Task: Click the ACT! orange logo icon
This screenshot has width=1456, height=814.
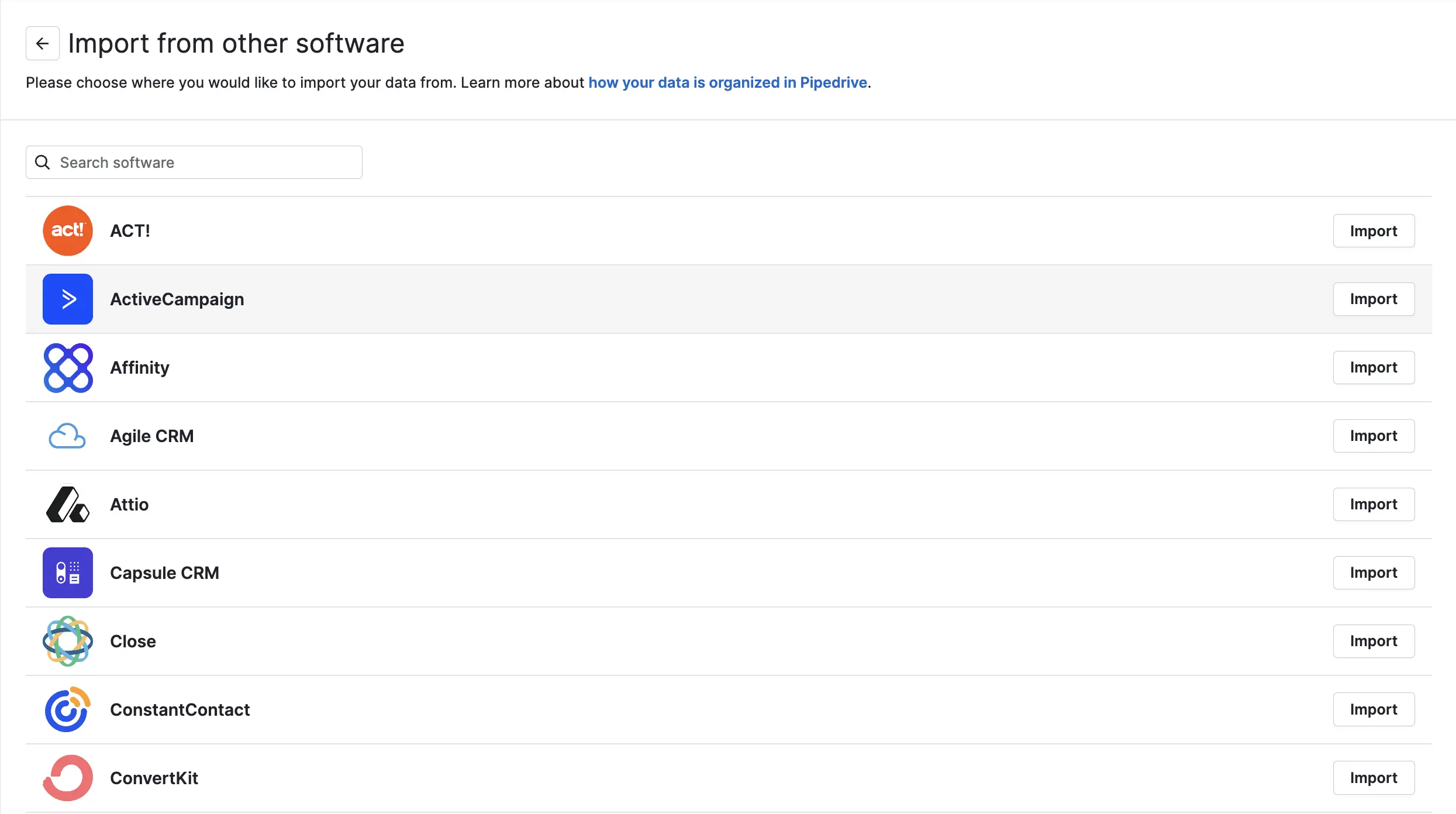Action: tap(68, 230)
